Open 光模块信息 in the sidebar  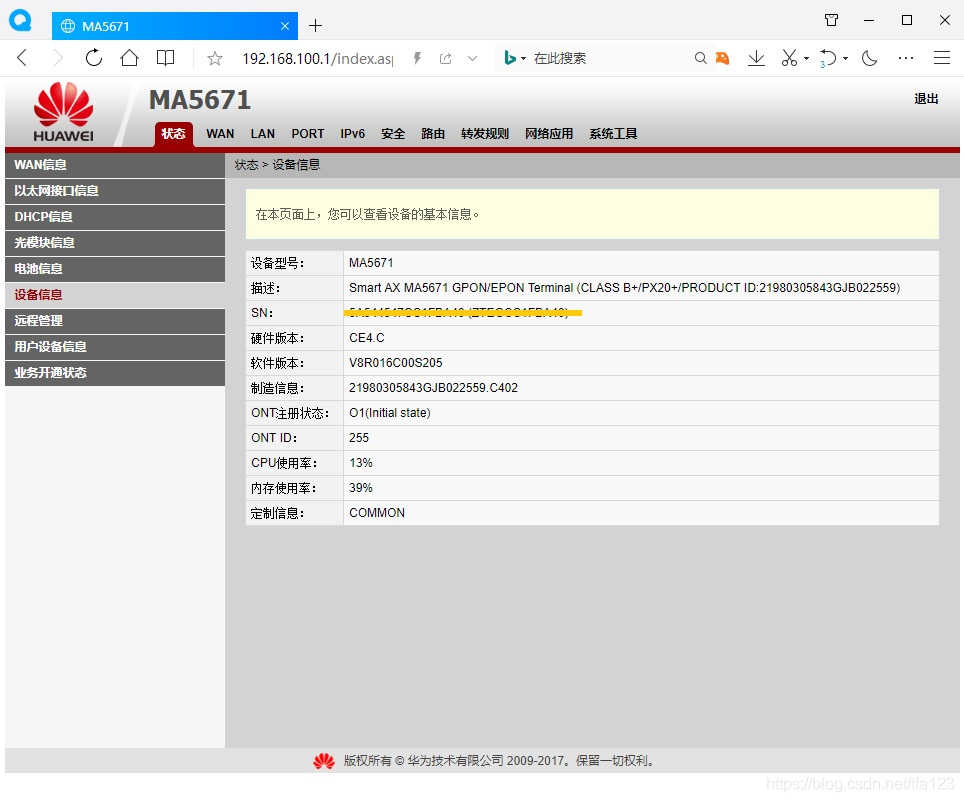(115, 243)
